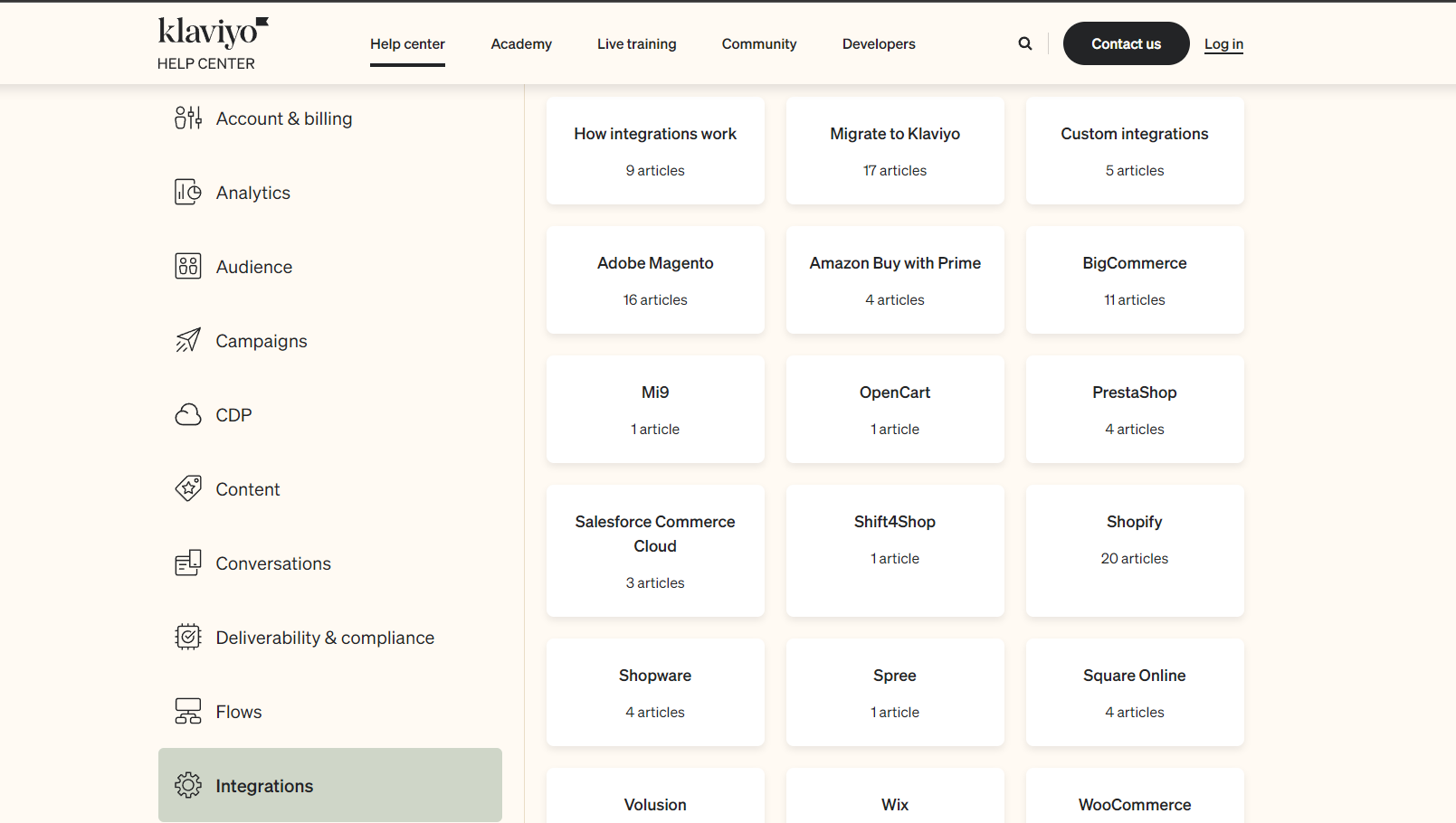Screen dimensions: 1456x823
Task: Open Deliverability & compliance category
Action: [x=330, y=638]
